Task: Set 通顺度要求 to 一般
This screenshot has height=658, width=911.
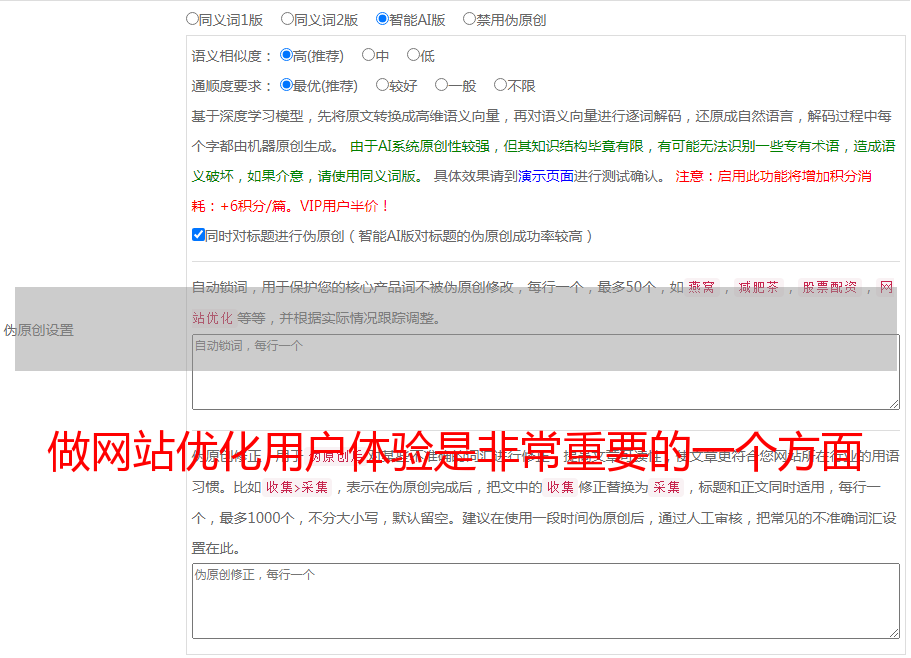Action: [x=441, y=85]
